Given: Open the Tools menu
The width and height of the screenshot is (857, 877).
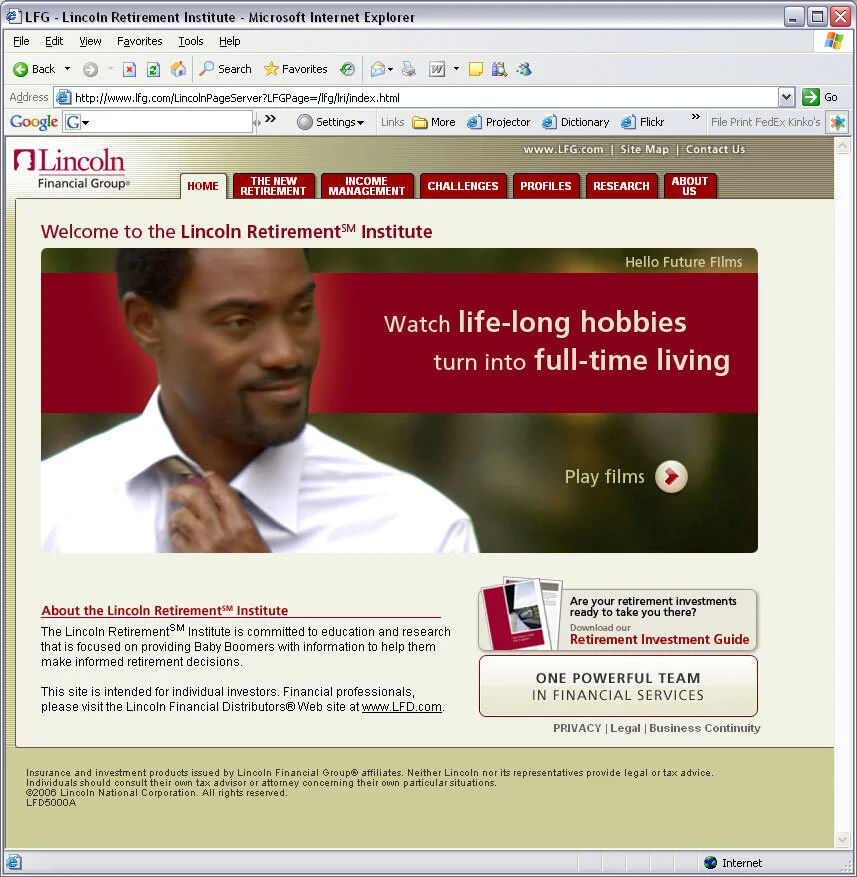Looking at the screenshot, I should (191, 41).
